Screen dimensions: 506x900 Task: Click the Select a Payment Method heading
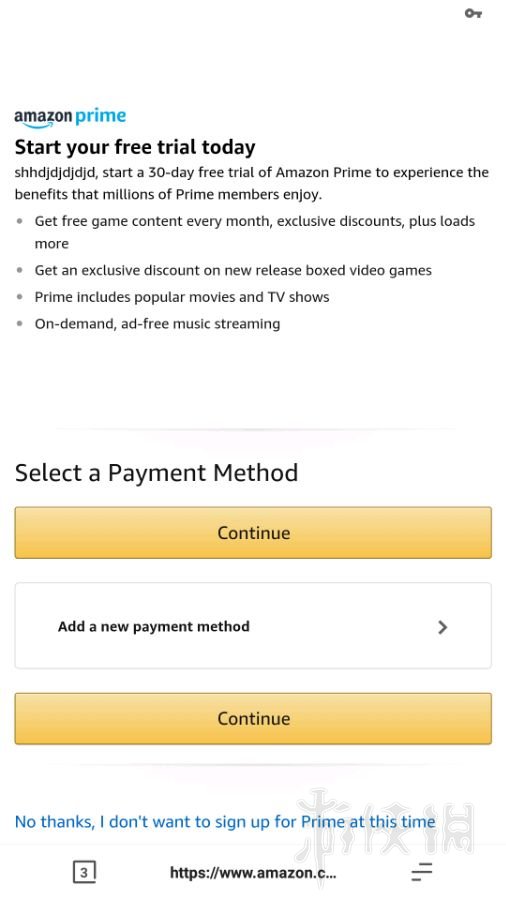(x=157, y=473)
